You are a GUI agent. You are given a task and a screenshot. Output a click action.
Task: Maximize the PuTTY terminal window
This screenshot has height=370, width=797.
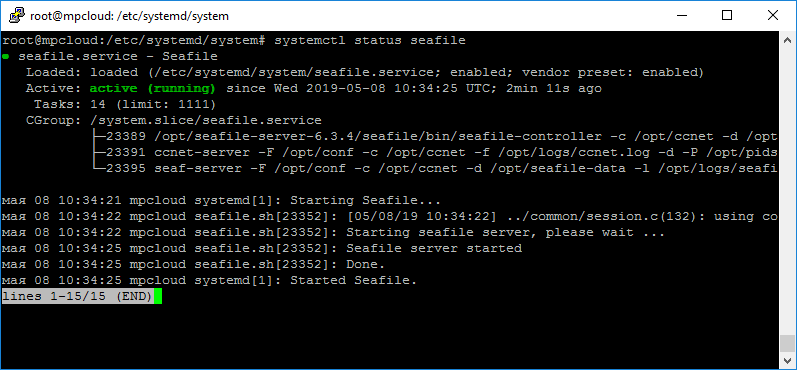coord(727,16)
